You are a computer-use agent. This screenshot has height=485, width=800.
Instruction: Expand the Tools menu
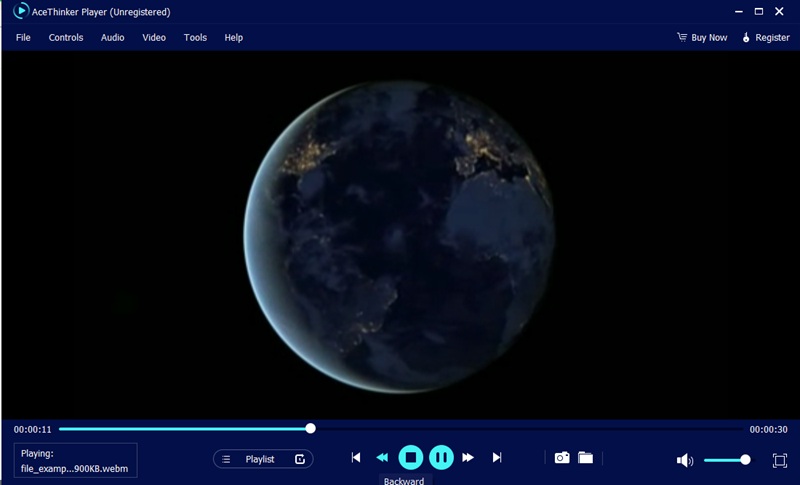(195, 38)
